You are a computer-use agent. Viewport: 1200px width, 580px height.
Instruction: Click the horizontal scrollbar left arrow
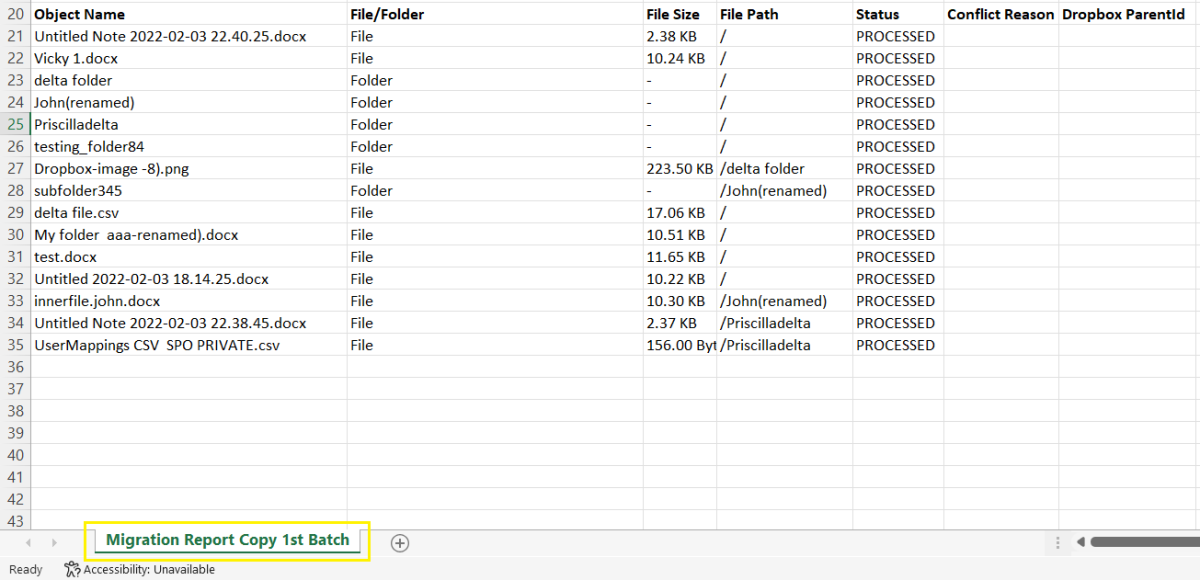[1081, 543]
